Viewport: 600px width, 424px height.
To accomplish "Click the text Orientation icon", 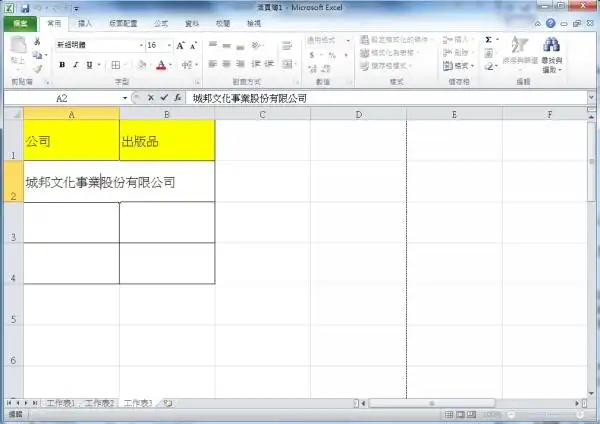I will (x=256, y=45).
